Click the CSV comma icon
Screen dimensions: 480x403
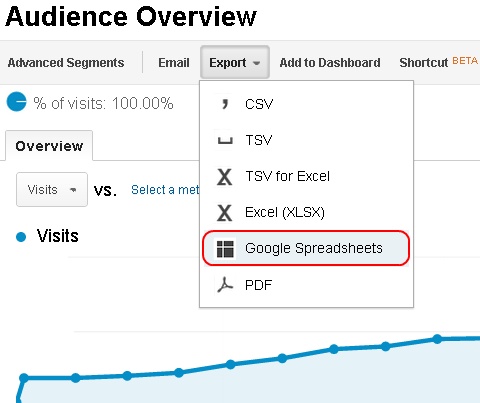pyautogui.click(x=225, y=104)
